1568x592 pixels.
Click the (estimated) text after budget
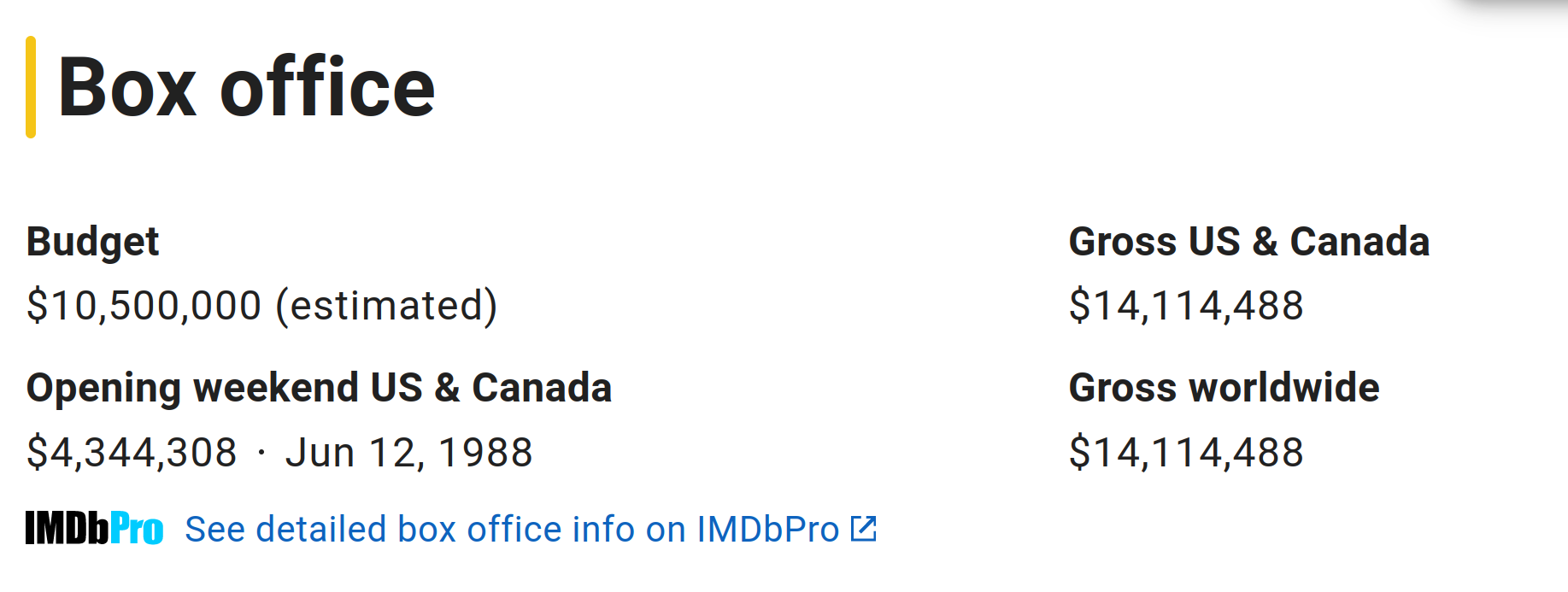pos(386,306)
